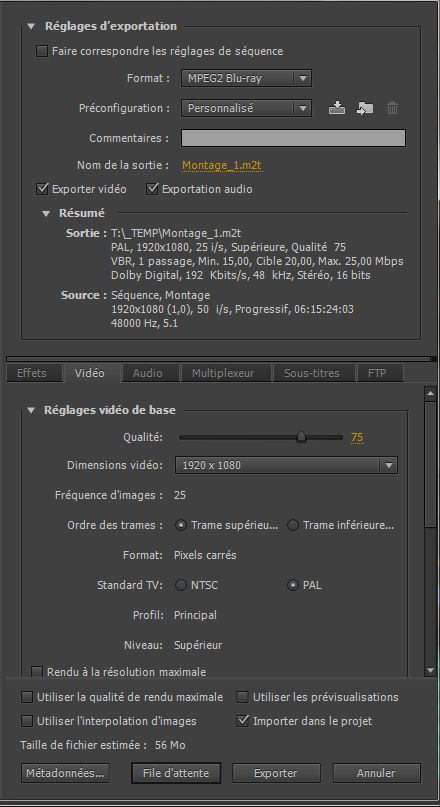The height and width of the screenshot is (807, 440).
Task: Open the Format MPEG2 Blu-ray dropdown
Action: point(246,79)
